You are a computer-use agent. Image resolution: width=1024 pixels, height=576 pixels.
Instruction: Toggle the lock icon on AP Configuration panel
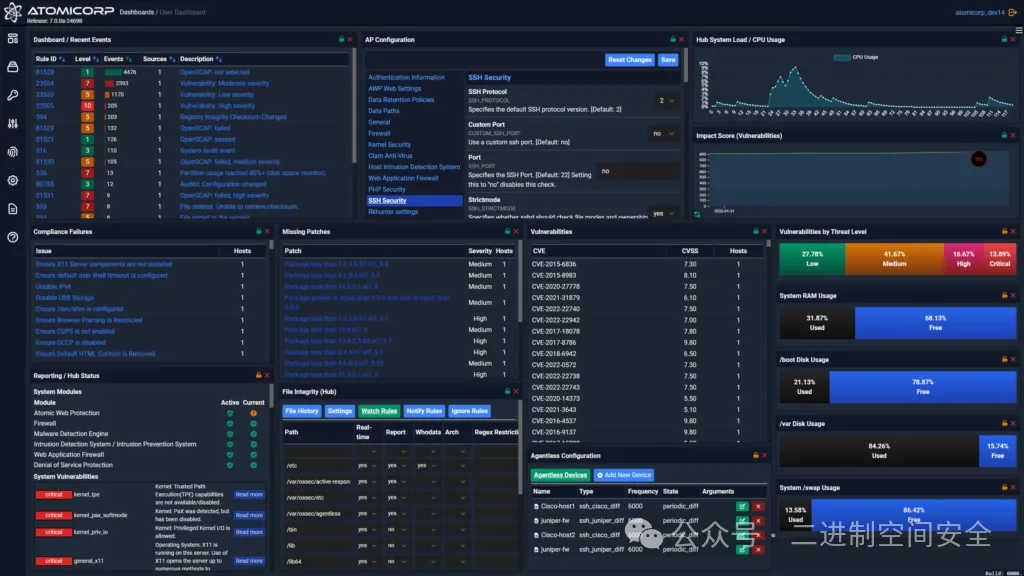pyautogui.click(x=671, y=40)
